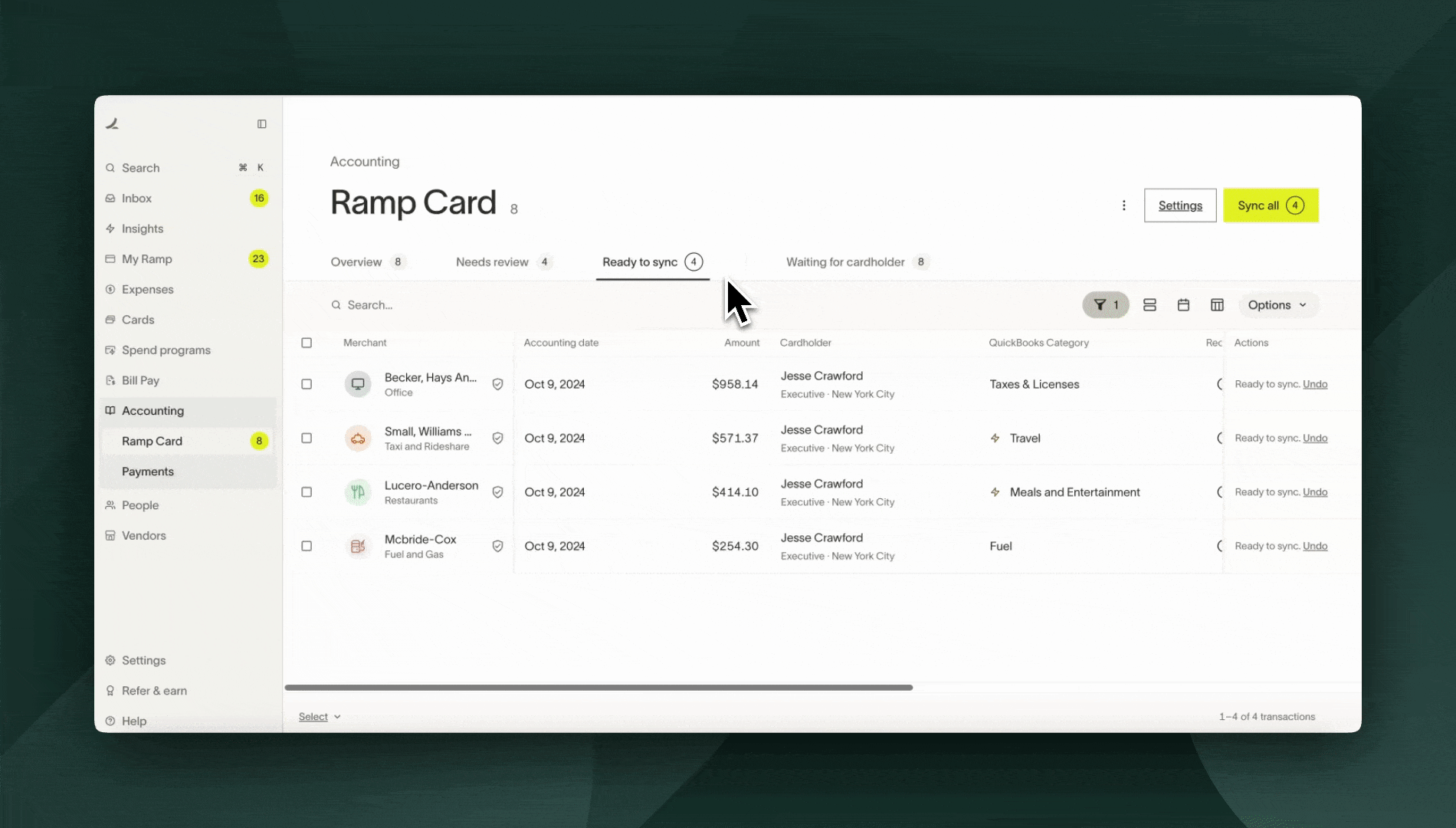Click the shield icon for Becker, Hays
The height and width of the screenshot is (828, 1456).
click(x=497, y=384)
